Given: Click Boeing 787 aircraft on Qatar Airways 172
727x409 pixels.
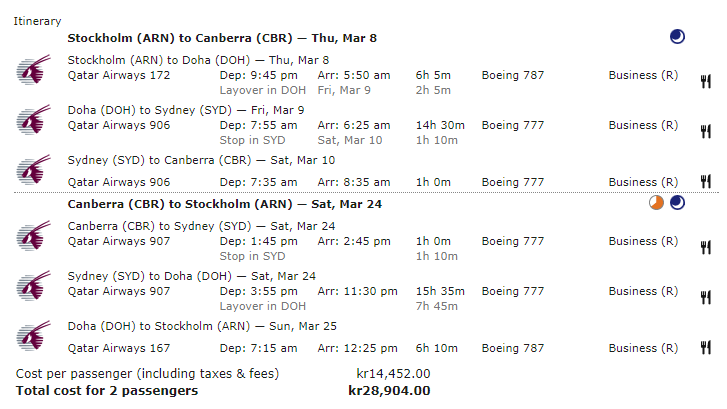Looking at the screenshot, I should tap(514, 75).
